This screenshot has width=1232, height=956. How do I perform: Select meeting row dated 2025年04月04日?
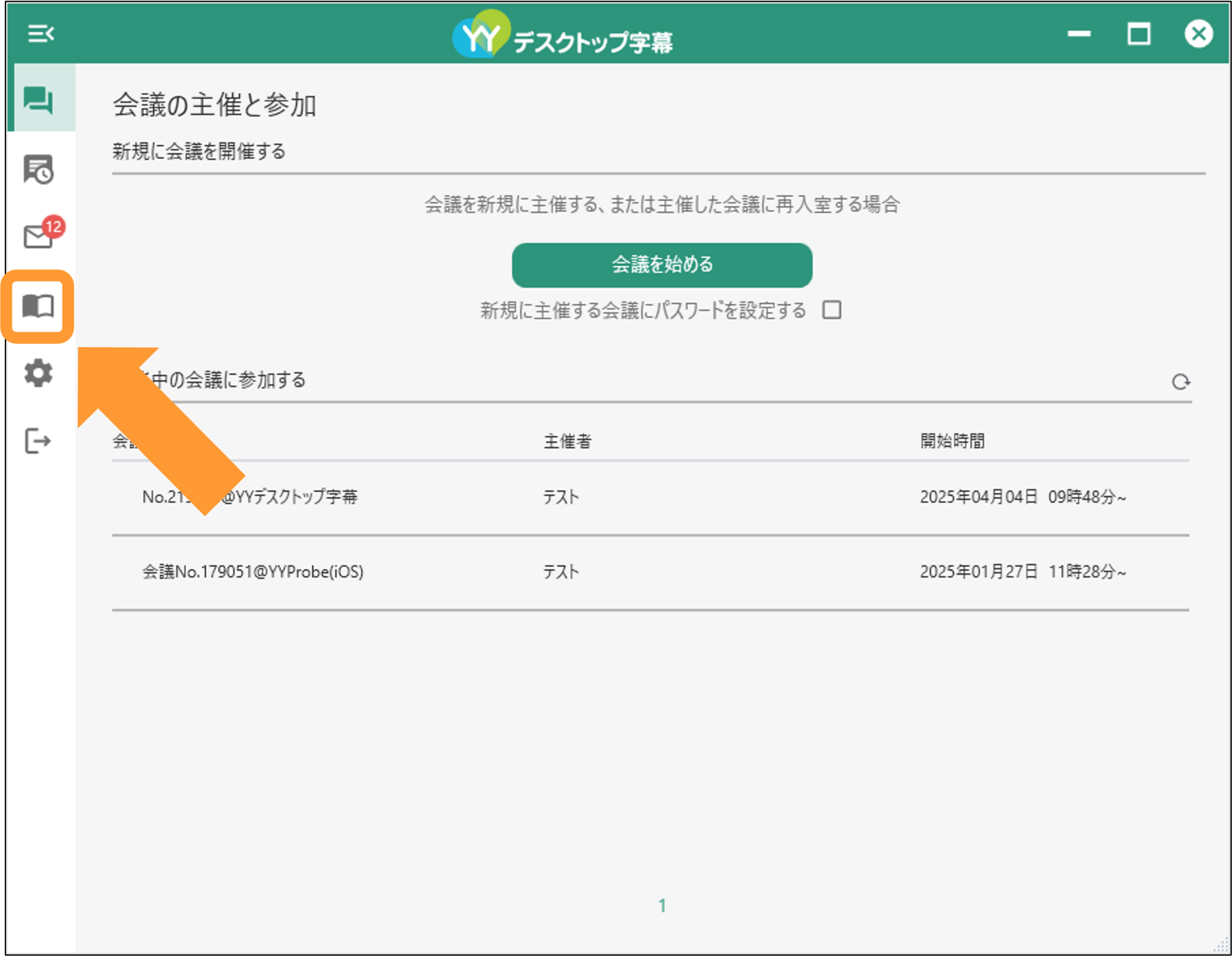pos(651,497)
